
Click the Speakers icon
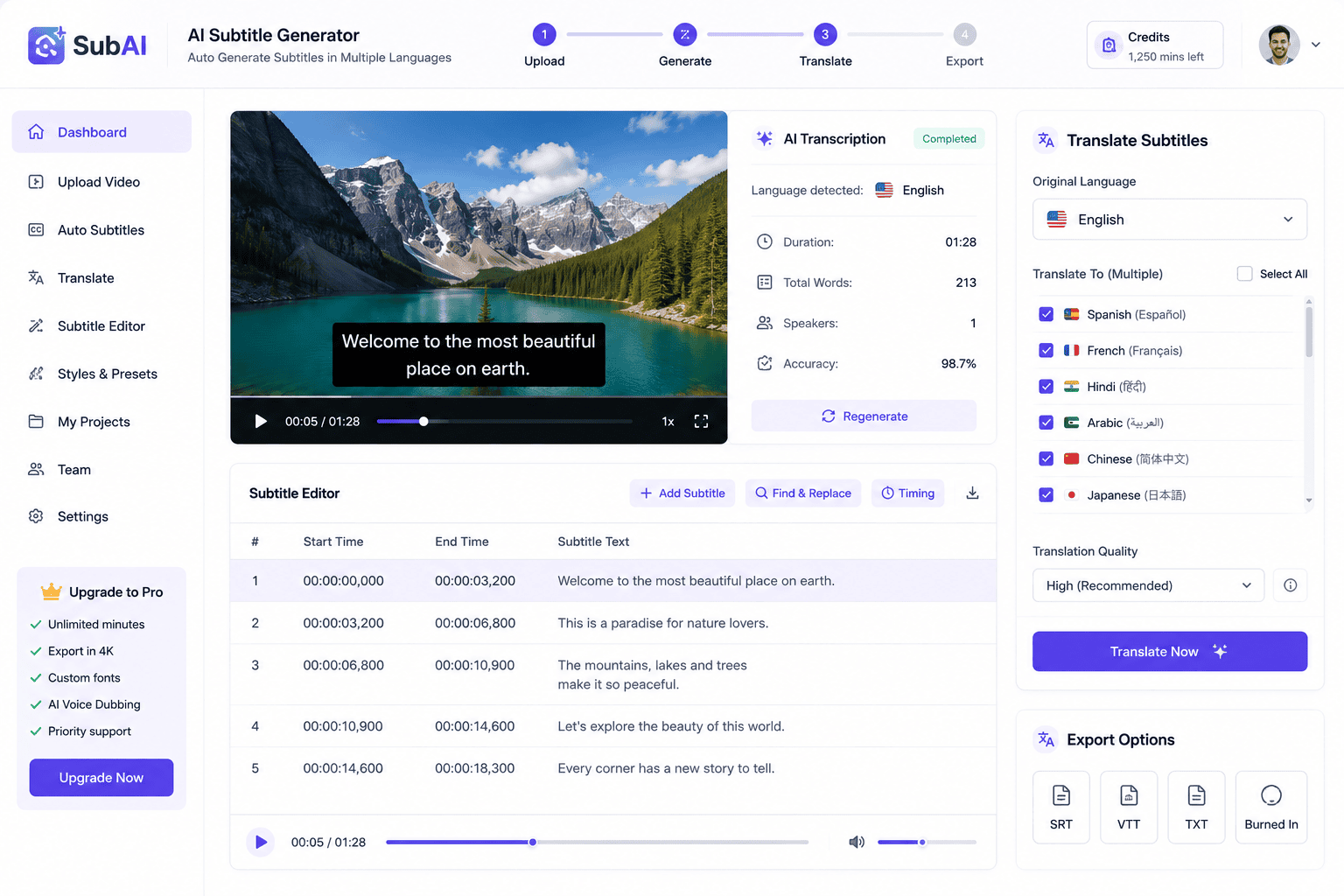coord(764,323)
